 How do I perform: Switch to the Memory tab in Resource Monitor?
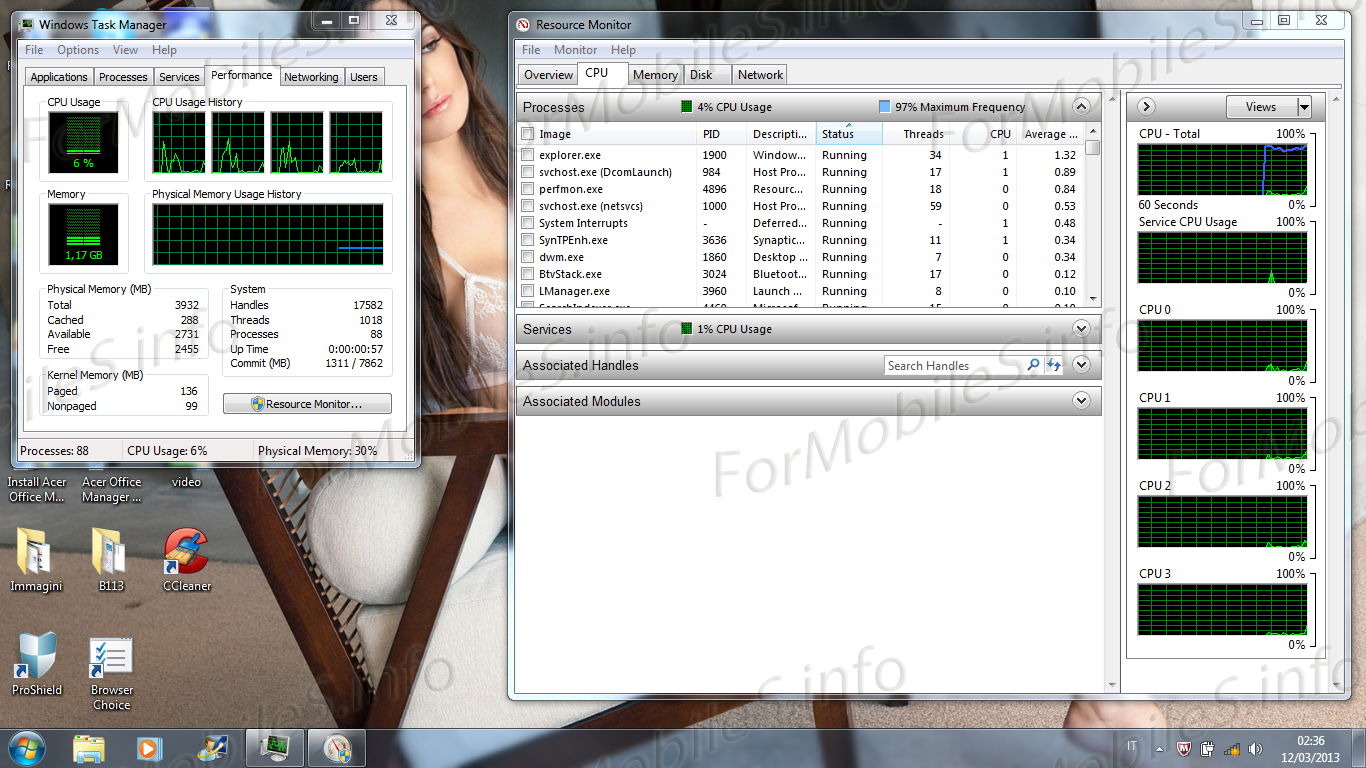tap(655, 75)
